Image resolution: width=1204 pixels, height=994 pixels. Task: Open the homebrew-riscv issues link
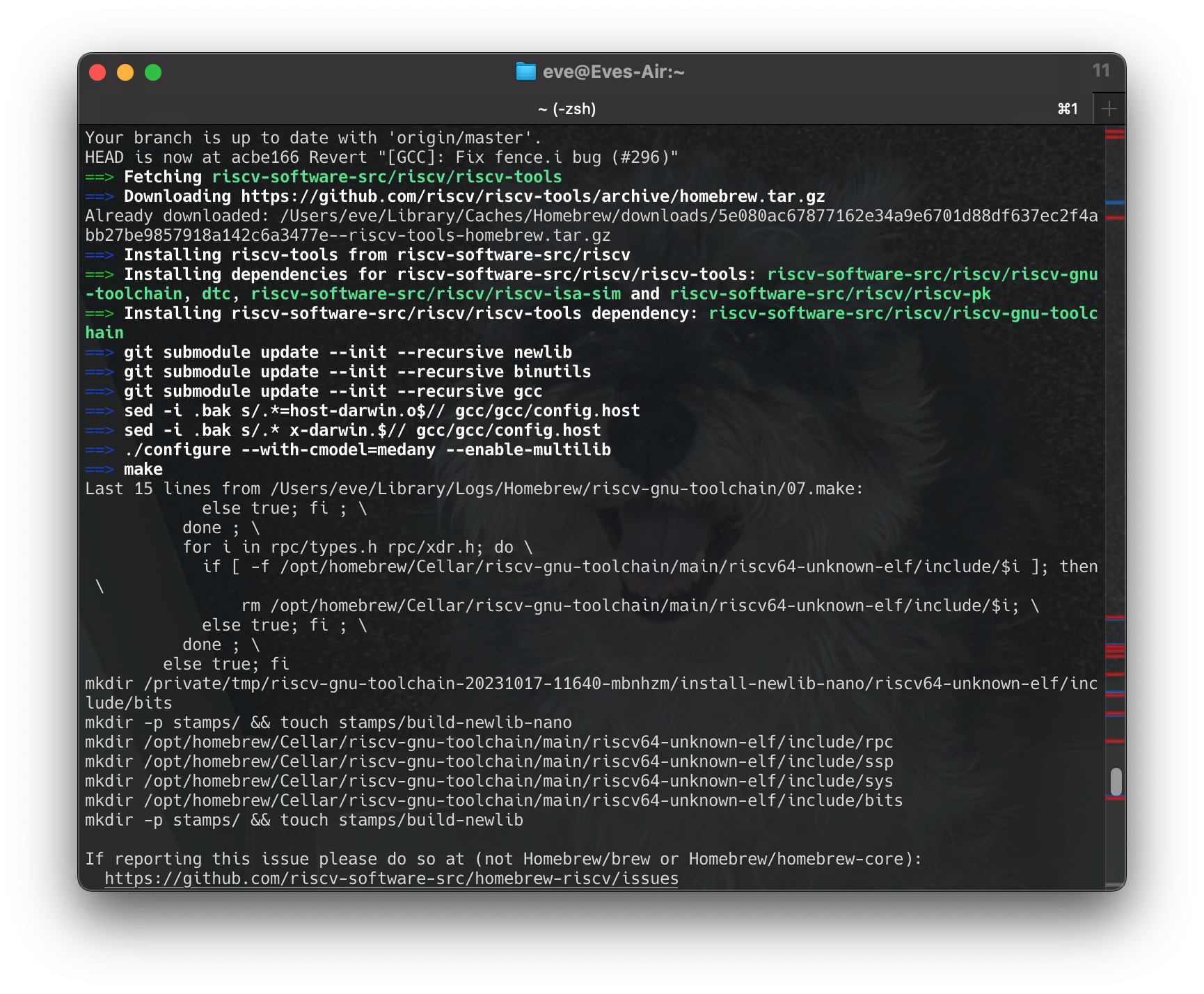point(390,878)
